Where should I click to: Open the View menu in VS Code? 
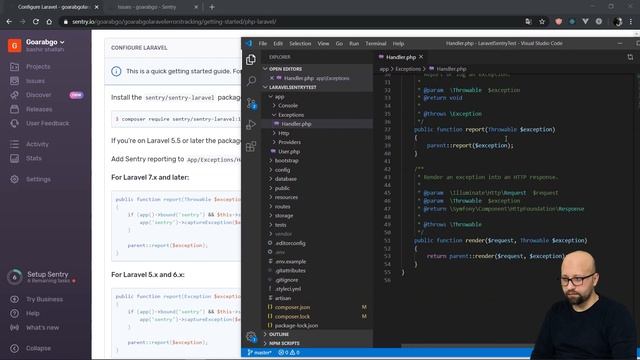pos(323,43)
